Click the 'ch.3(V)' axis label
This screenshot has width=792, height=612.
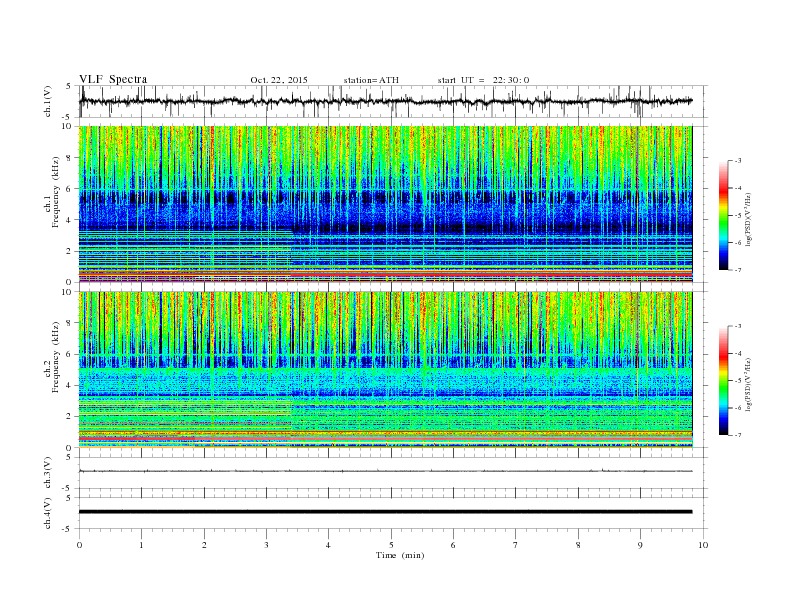48,473
